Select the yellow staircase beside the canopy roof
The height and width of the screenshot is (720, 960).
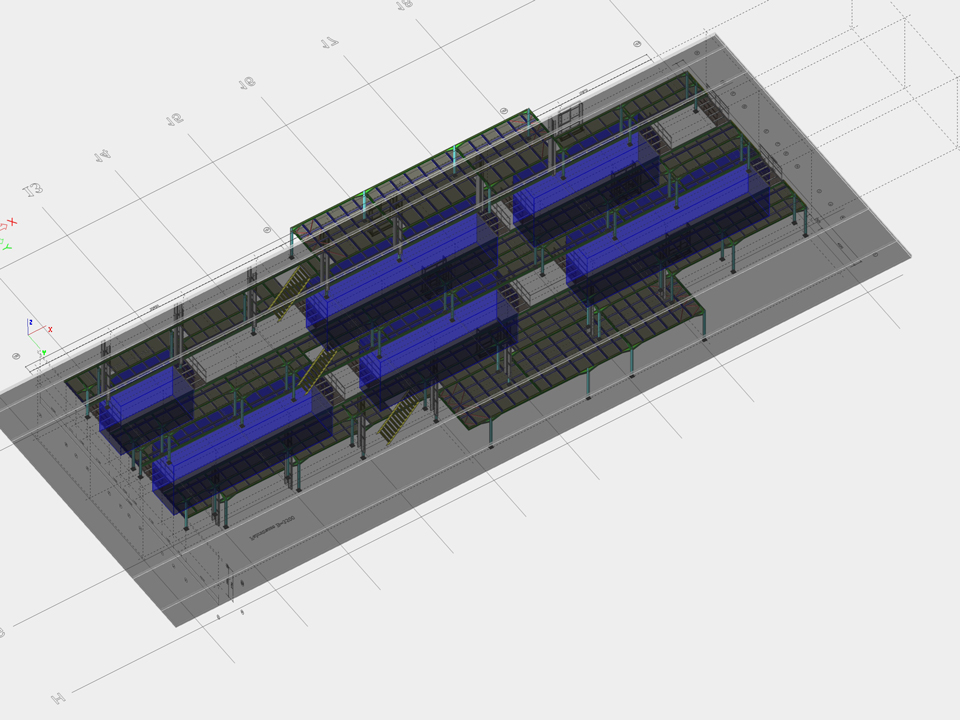290,289
